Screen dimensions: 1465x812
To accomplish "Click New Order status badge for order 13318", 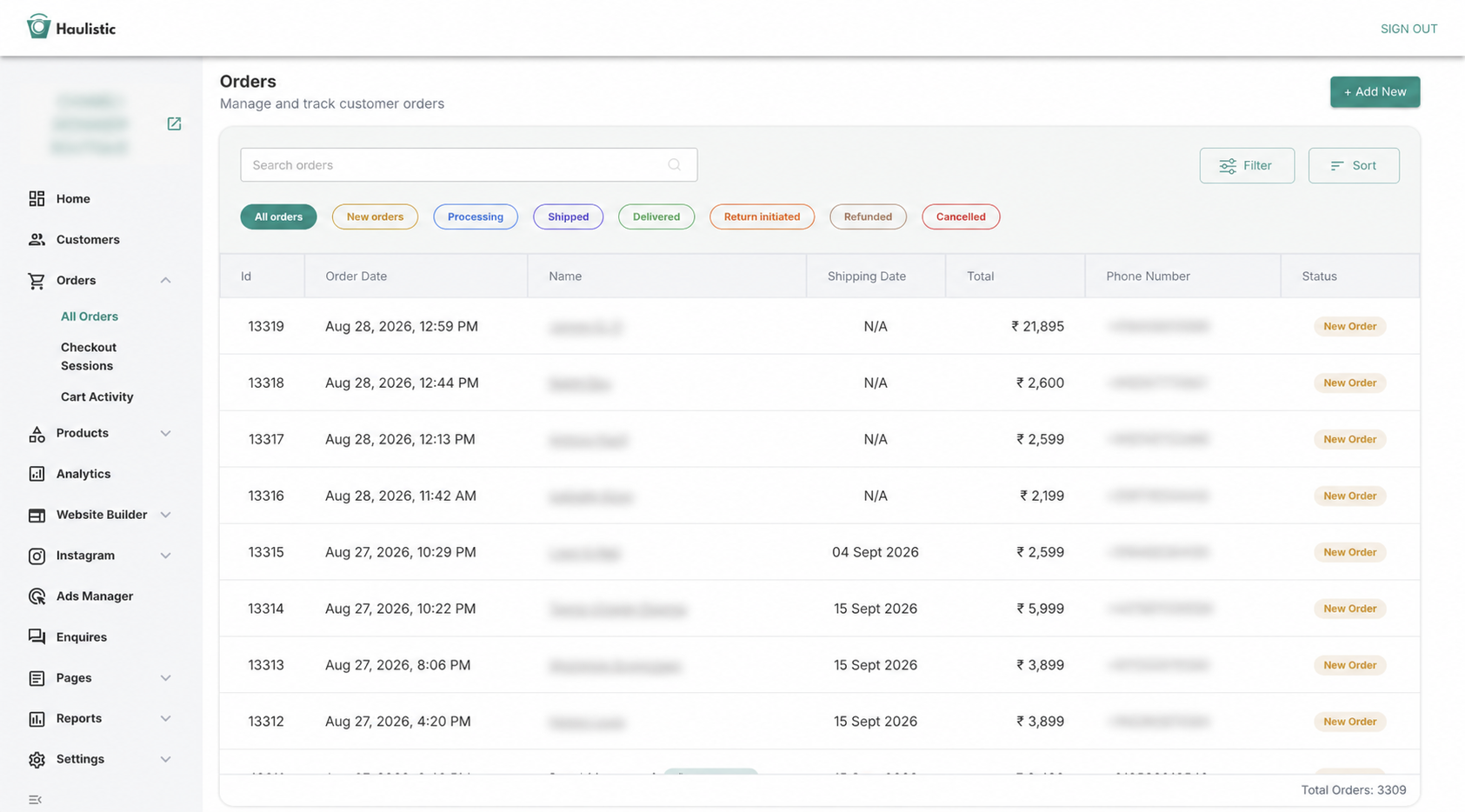I will pos(1349,383).
